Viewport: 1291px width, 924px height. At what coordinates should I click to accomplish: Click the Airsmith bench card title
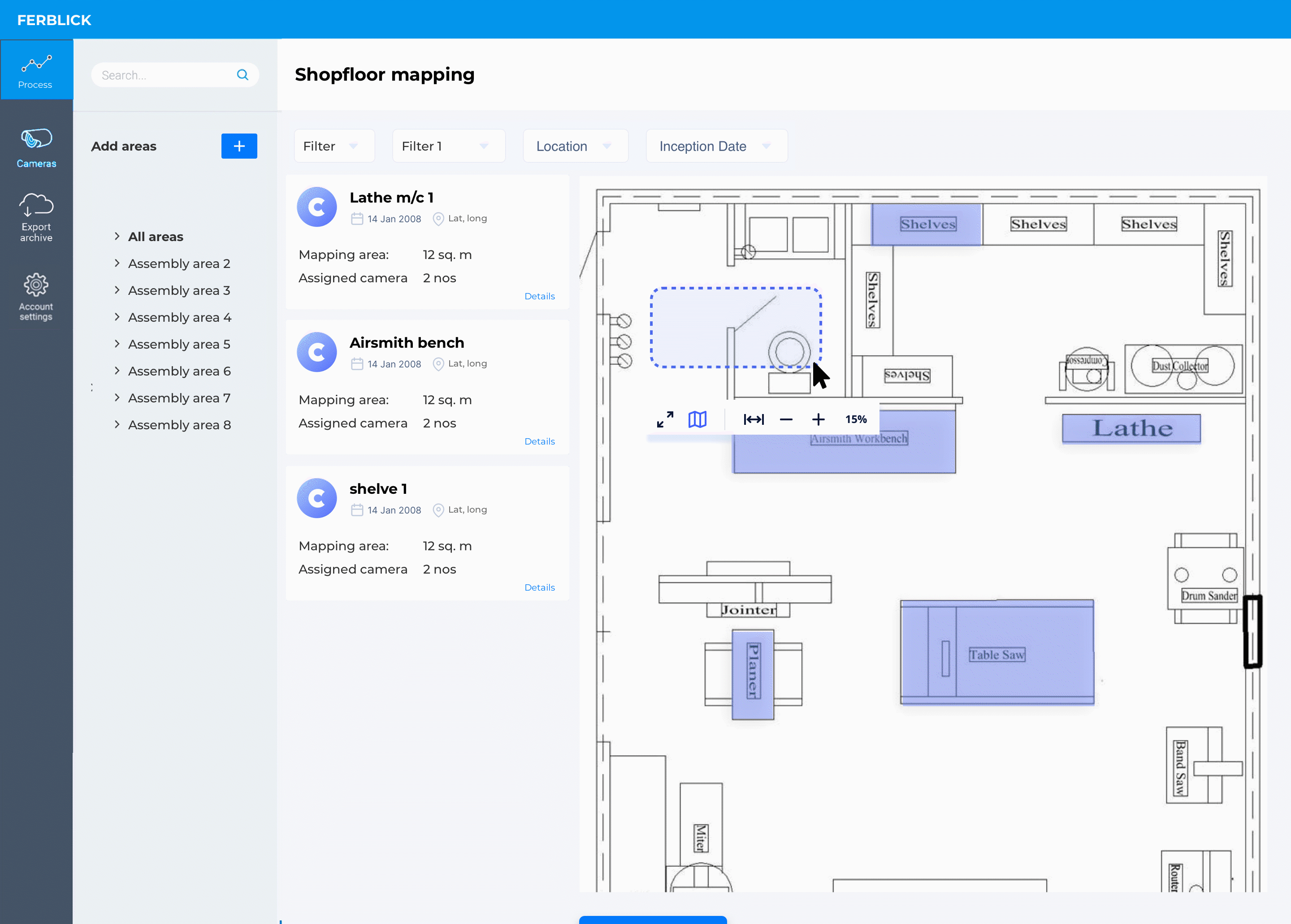click(407, 342)
